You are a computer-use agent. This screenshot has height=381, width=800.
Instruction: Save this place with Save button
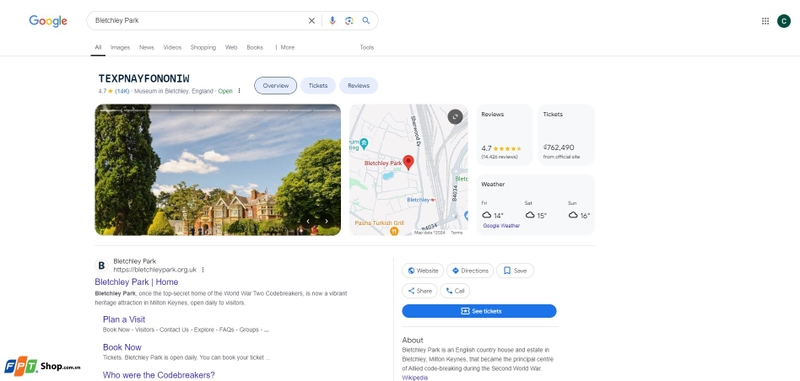point(515,271)
